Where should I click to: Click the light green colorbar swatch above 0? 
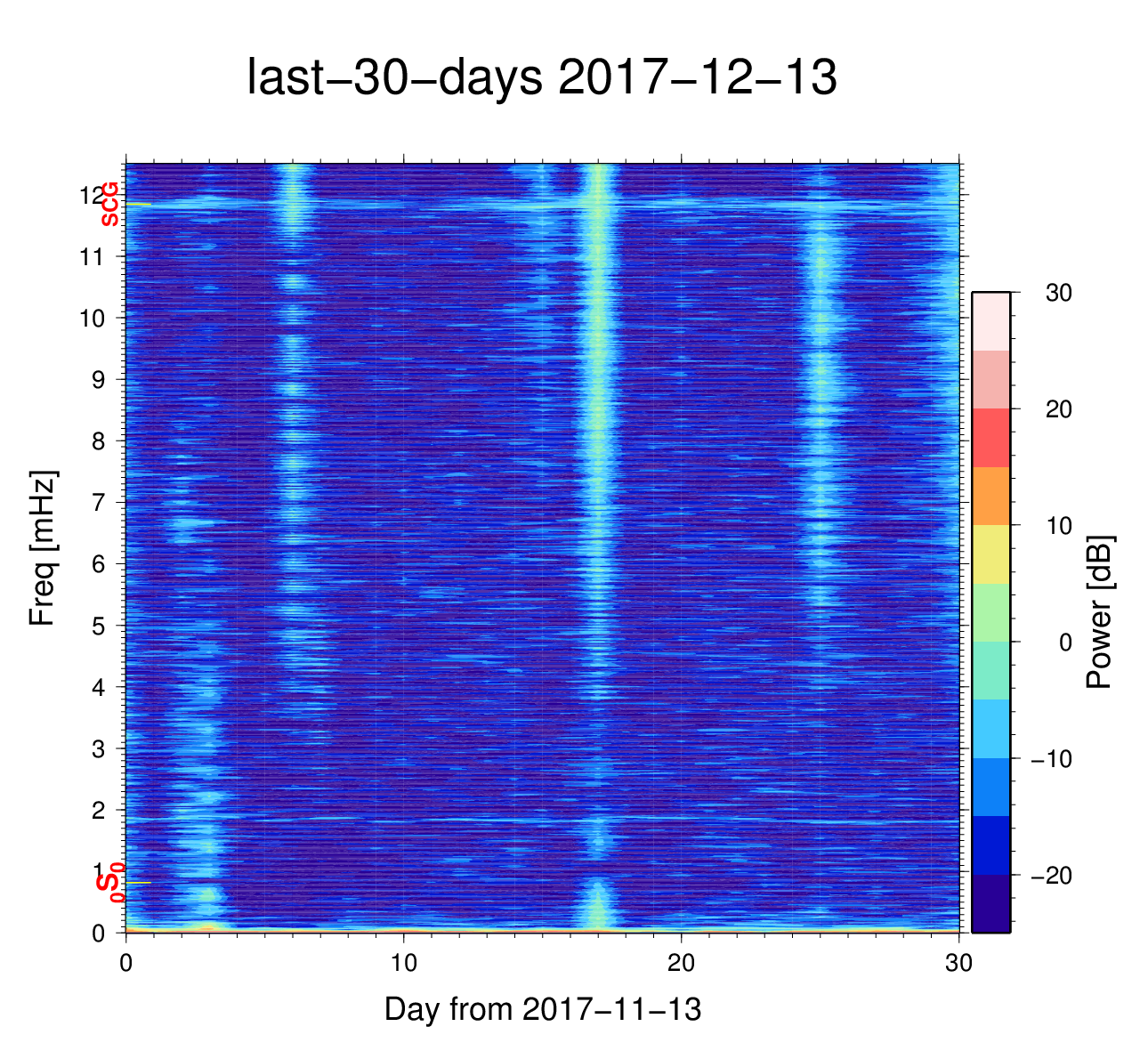(990, 612)
